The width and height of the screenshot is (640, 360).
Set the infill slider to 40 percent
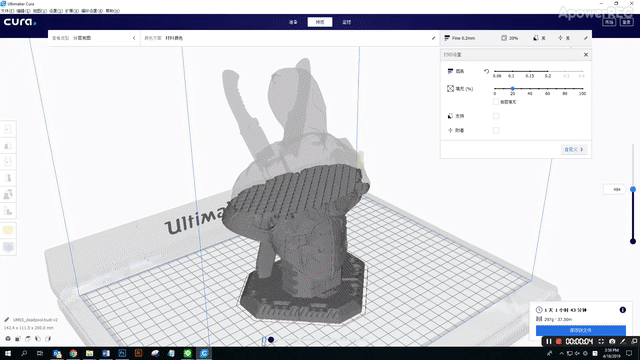tap(530, 88)
